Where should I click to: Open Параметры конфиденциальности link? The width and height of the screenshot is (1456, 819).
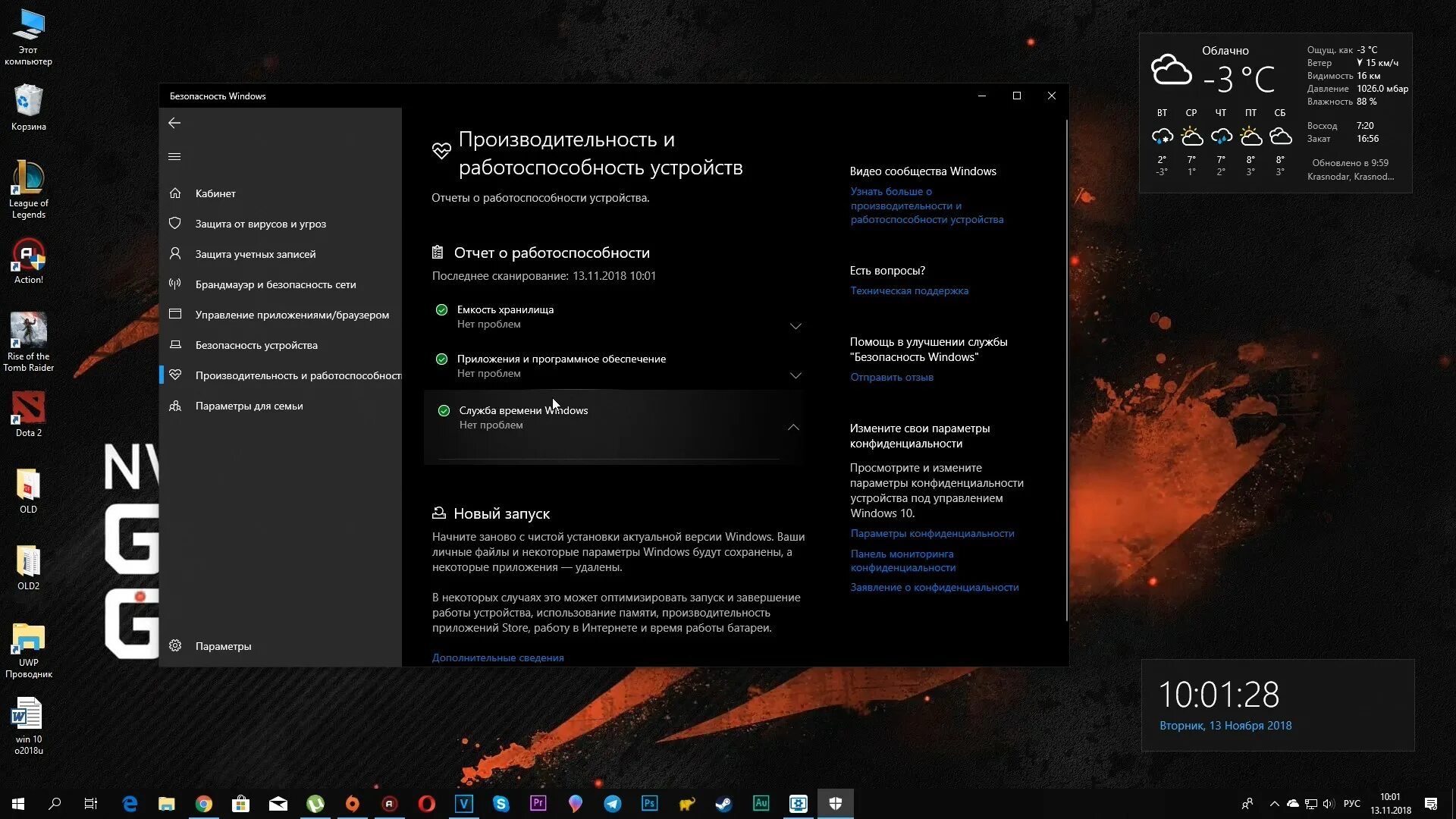[931, 533]
